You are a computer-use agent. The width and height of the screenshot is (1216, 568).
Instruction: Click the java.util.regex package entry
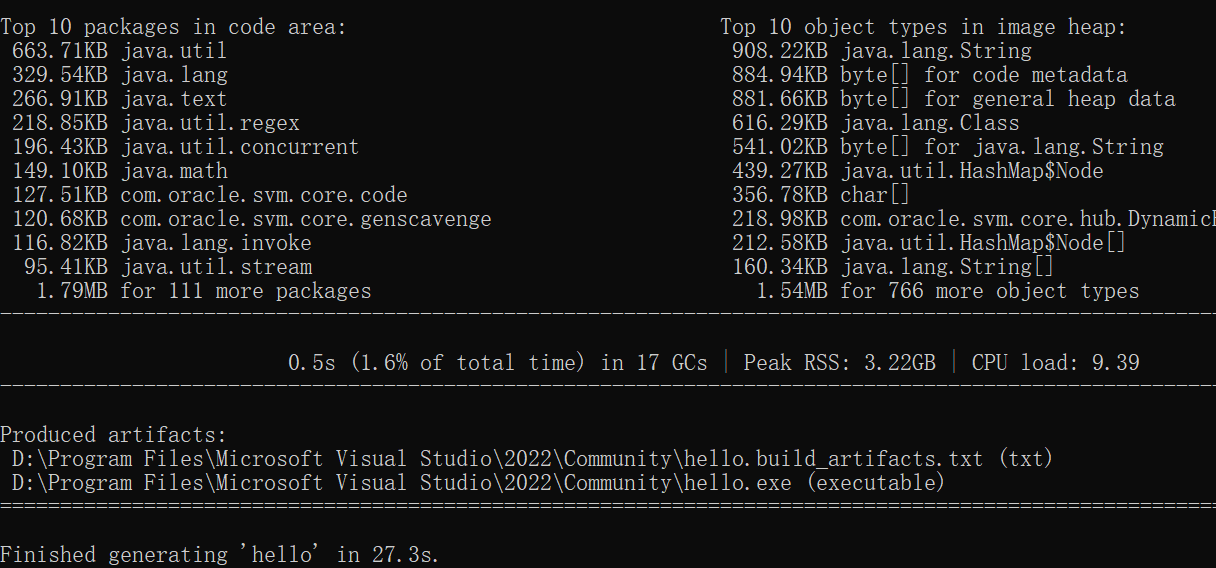210,123
